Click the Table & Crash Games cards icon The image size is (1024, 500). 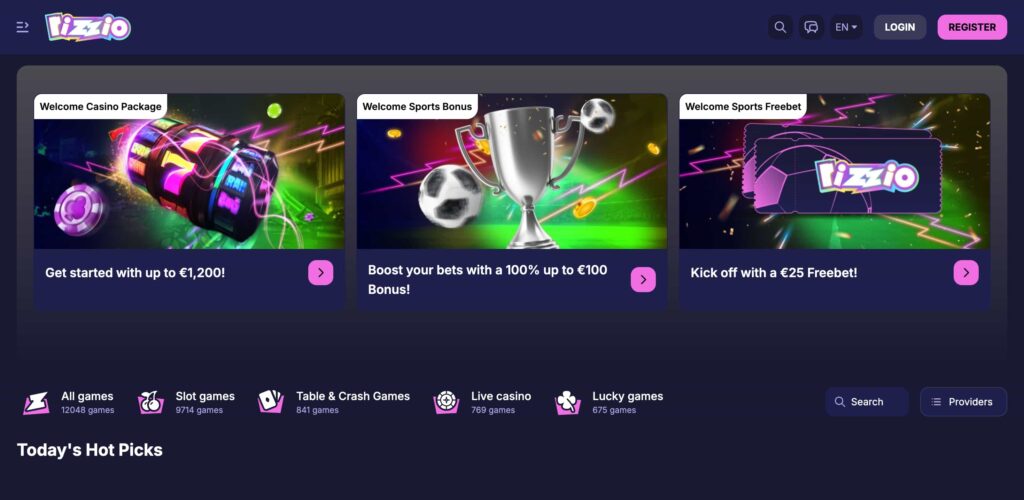click(x=271, y=402)
